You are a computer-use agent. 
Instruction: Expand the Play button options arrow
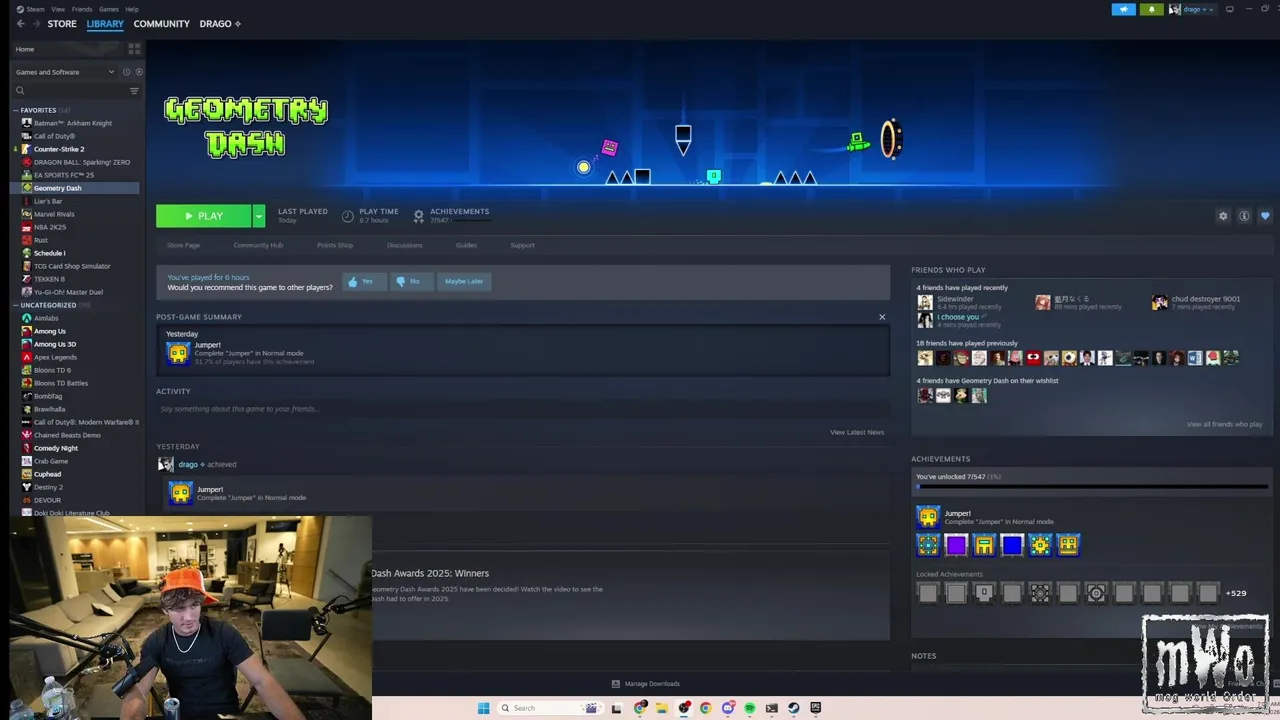pos(258,216)
